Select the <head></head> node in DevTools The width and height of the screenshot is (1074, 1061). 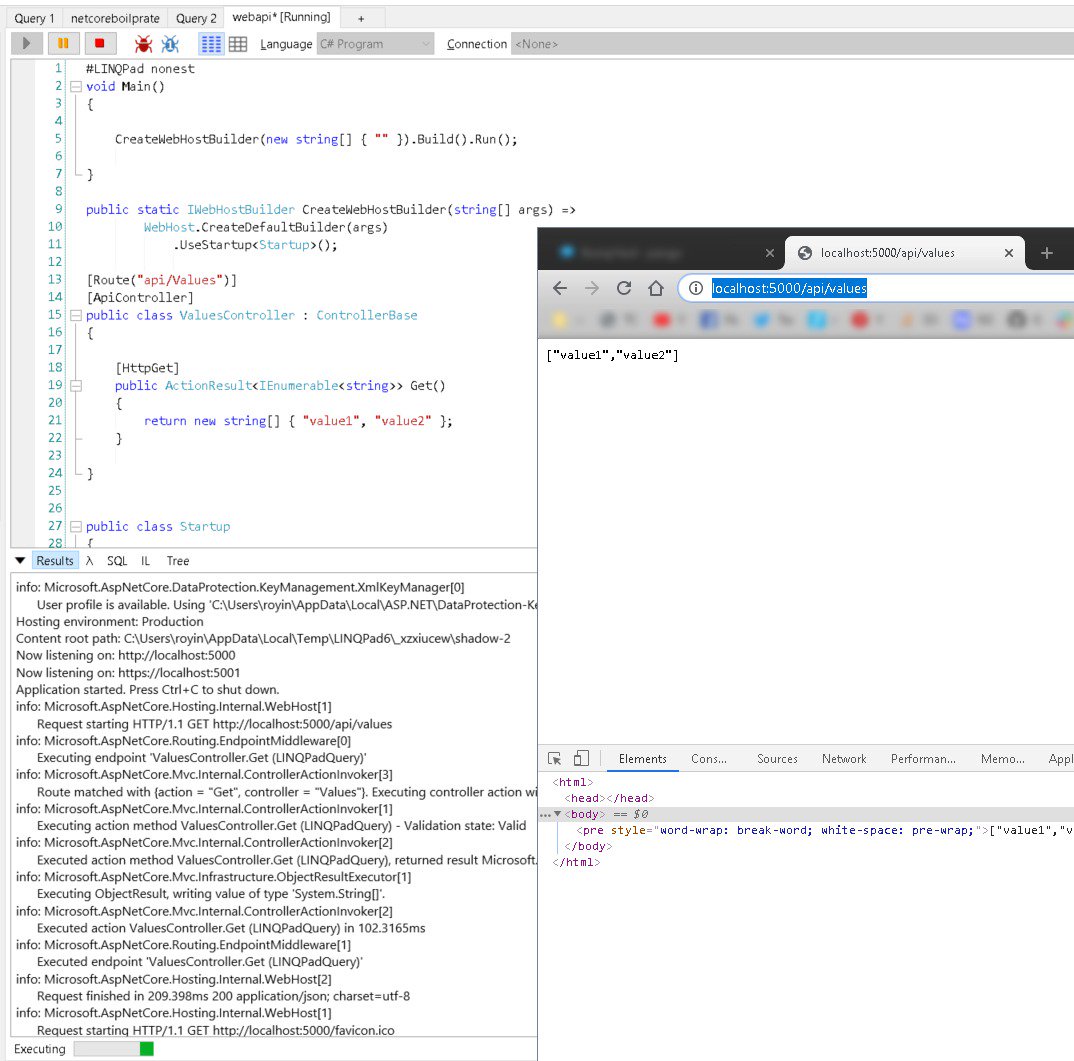point(609,798)
